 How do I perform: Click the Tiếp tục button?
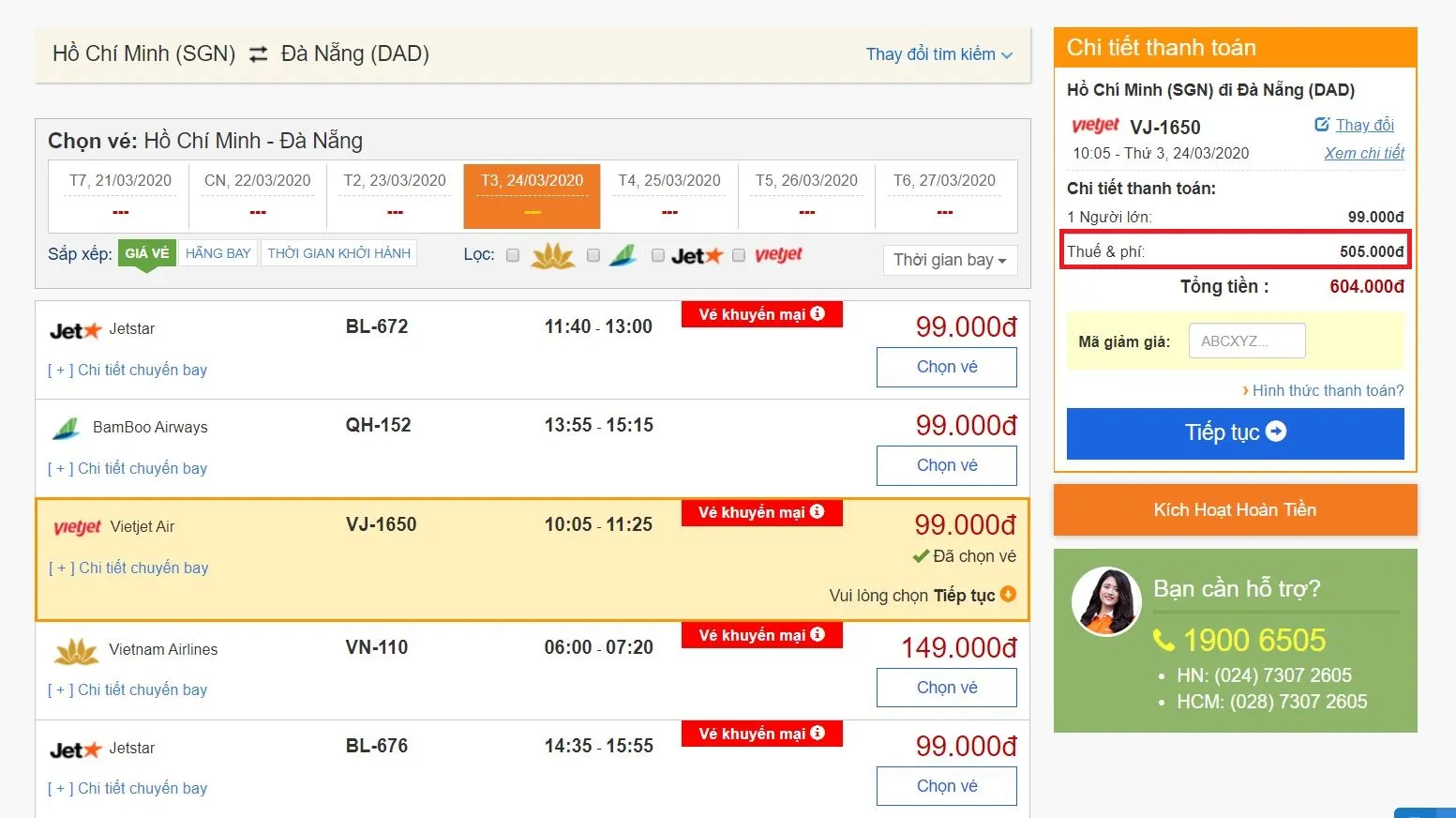pyautogui.click(x=1234, y=432)
